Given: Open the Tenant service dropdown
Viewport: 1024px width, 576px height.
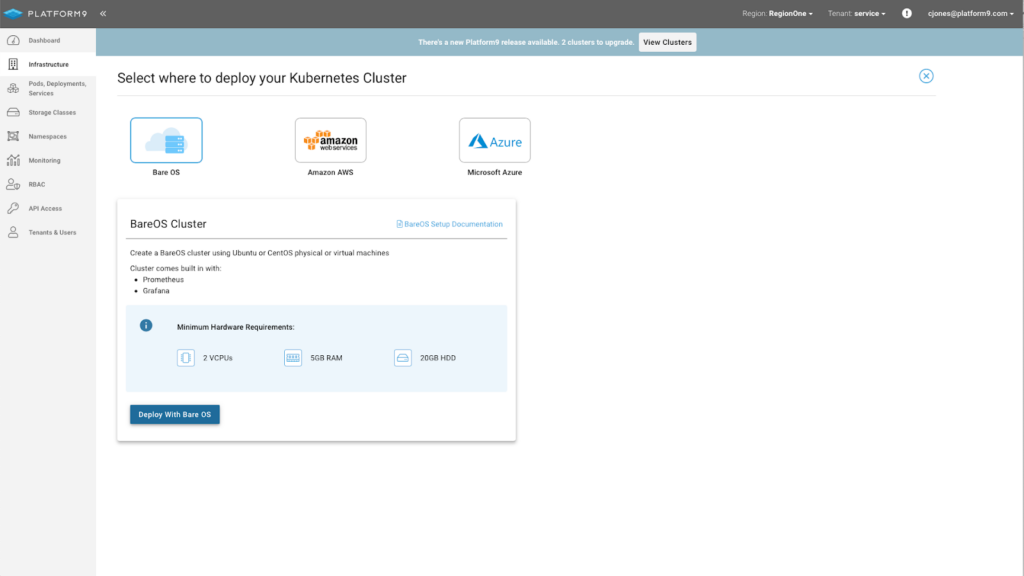Looking at the screenshot, I should 857,13.
